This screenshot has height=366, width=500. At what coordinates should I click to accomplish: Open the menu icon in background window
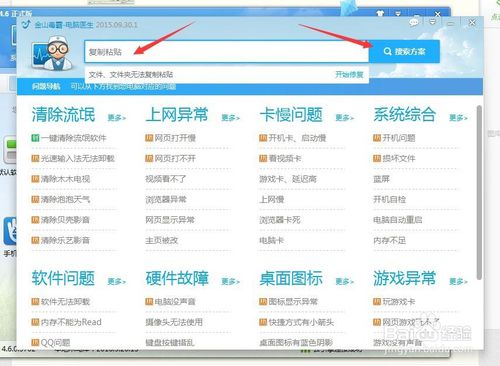(398, 14)
